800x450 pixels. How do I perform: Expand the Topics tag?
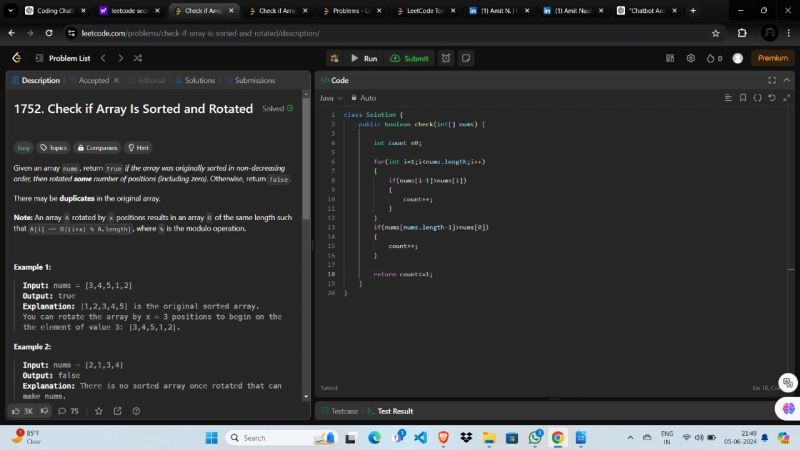54,147
